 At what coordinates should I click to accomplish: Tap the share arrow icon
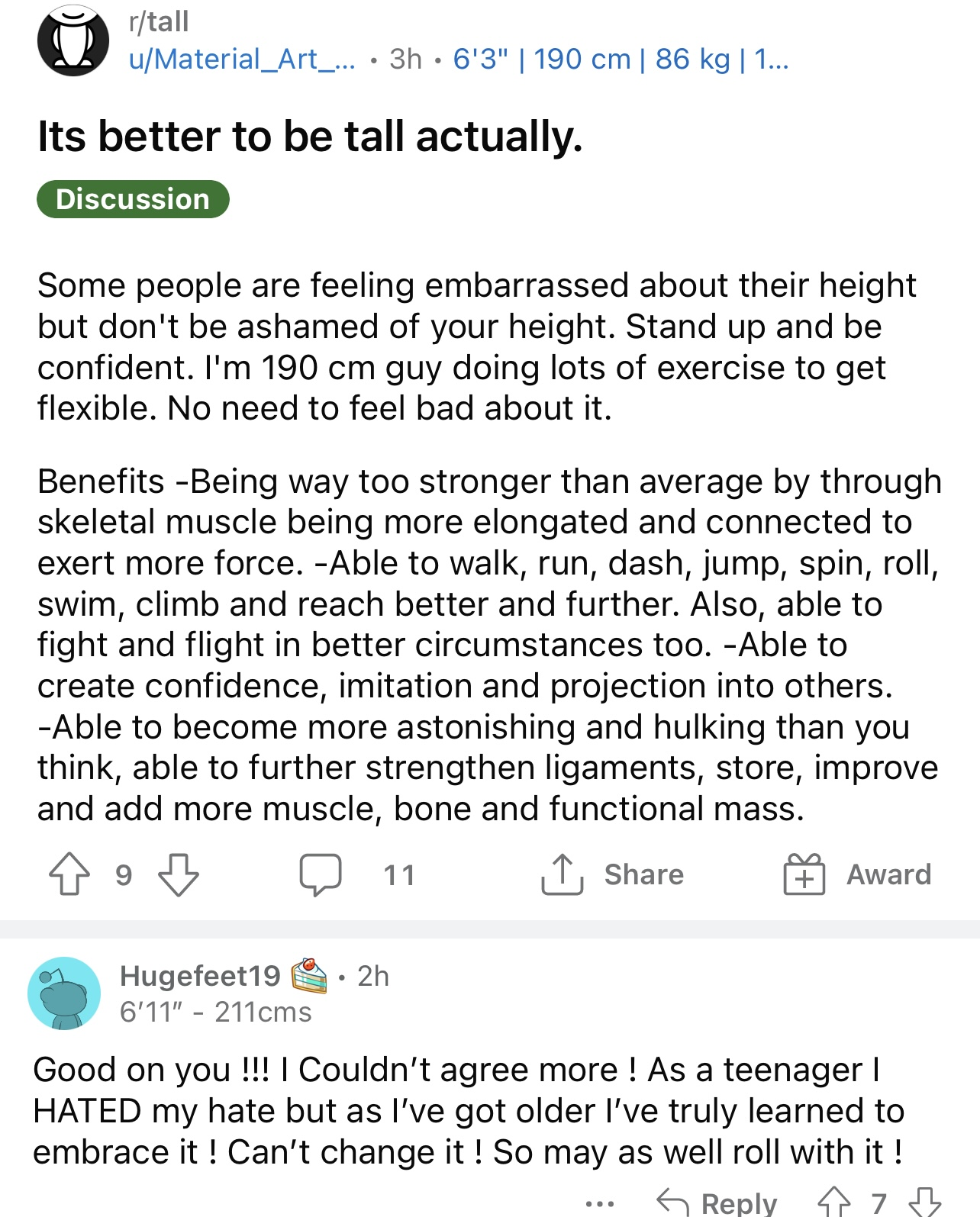(562, 874)
